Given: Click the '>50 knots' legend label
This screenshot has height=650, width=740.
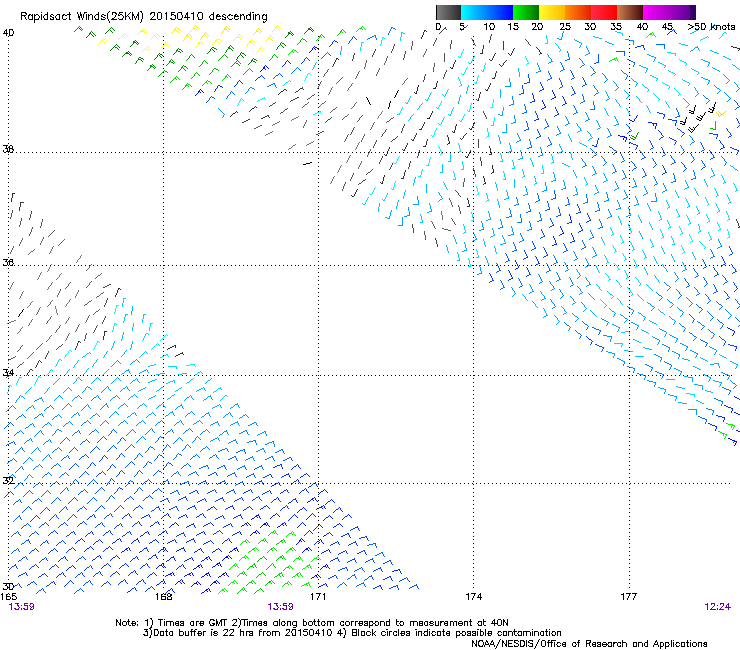Looking at the screenshot, I should [711, 27].
